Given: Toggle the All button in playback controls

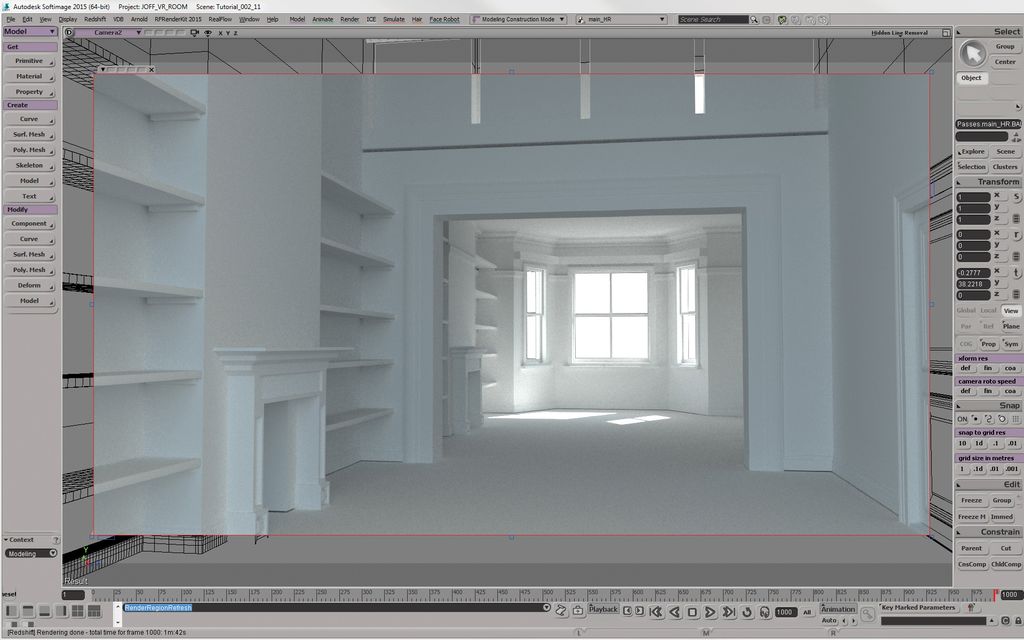Looking at the screenshot, I should click(x=807, y=614).
